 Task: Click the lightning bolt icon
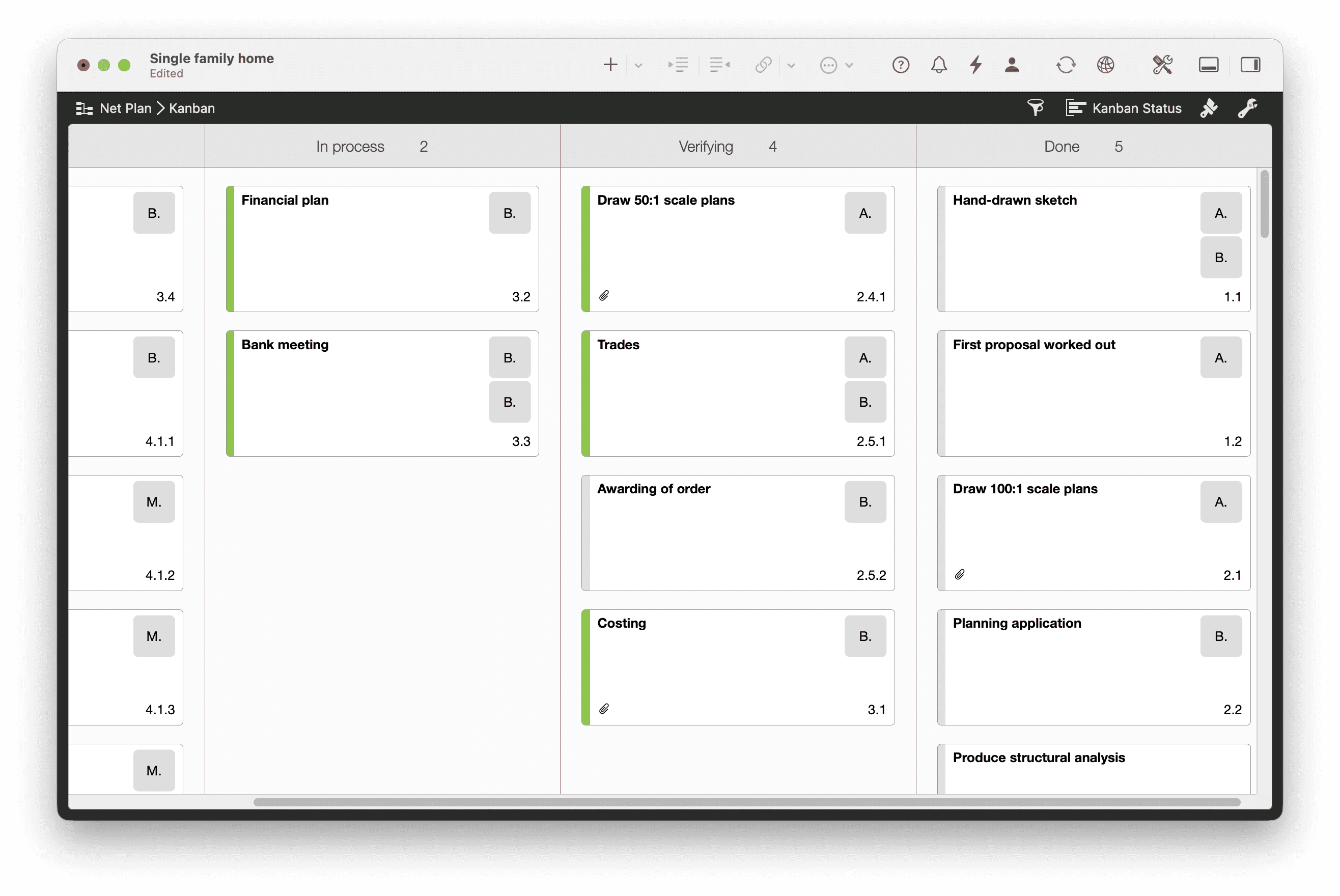click(975, 65)
